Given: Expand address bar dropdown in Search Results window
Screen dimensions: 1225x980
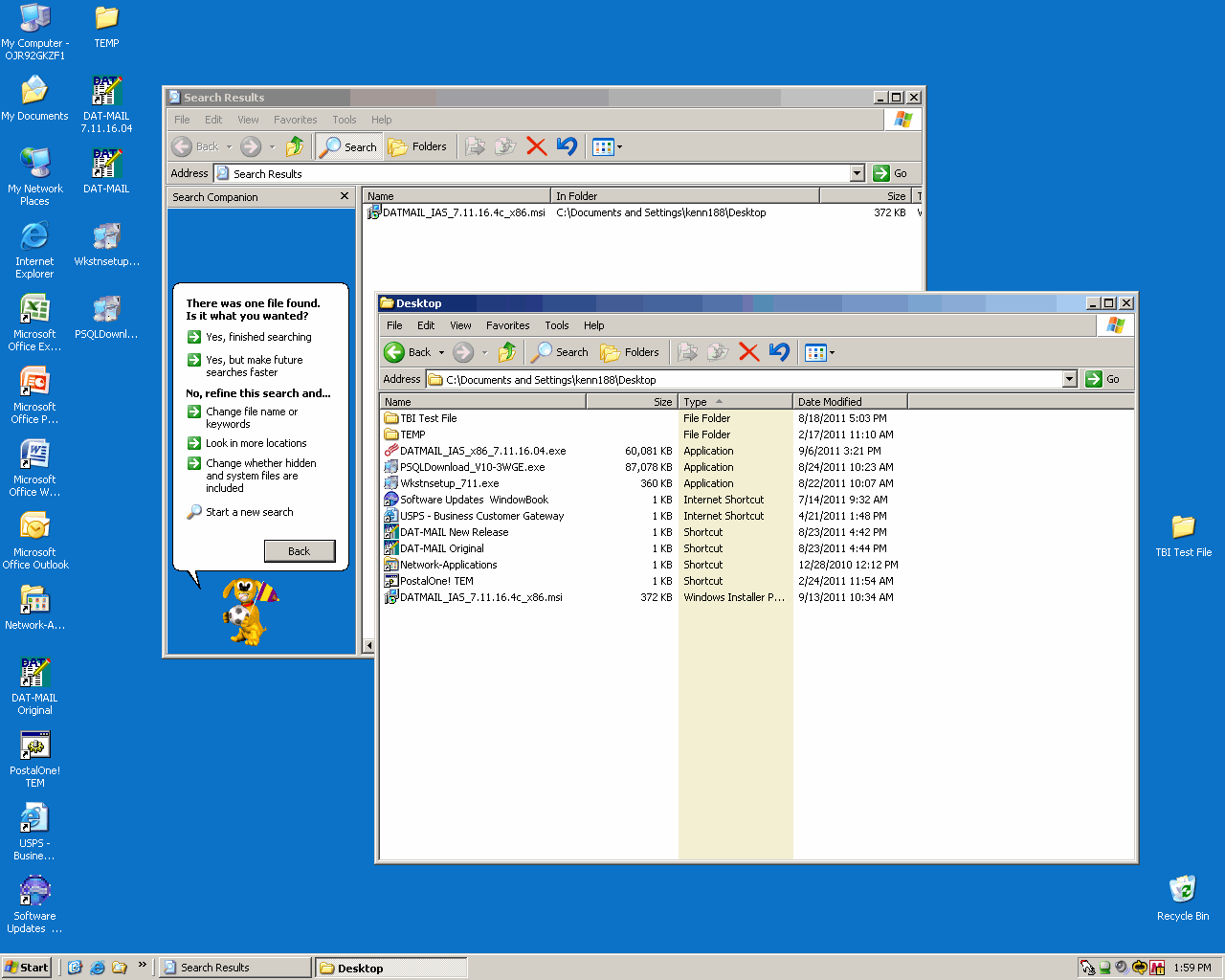Looking at the screenshot, I should pyautogui.click(x=857, y=173).
